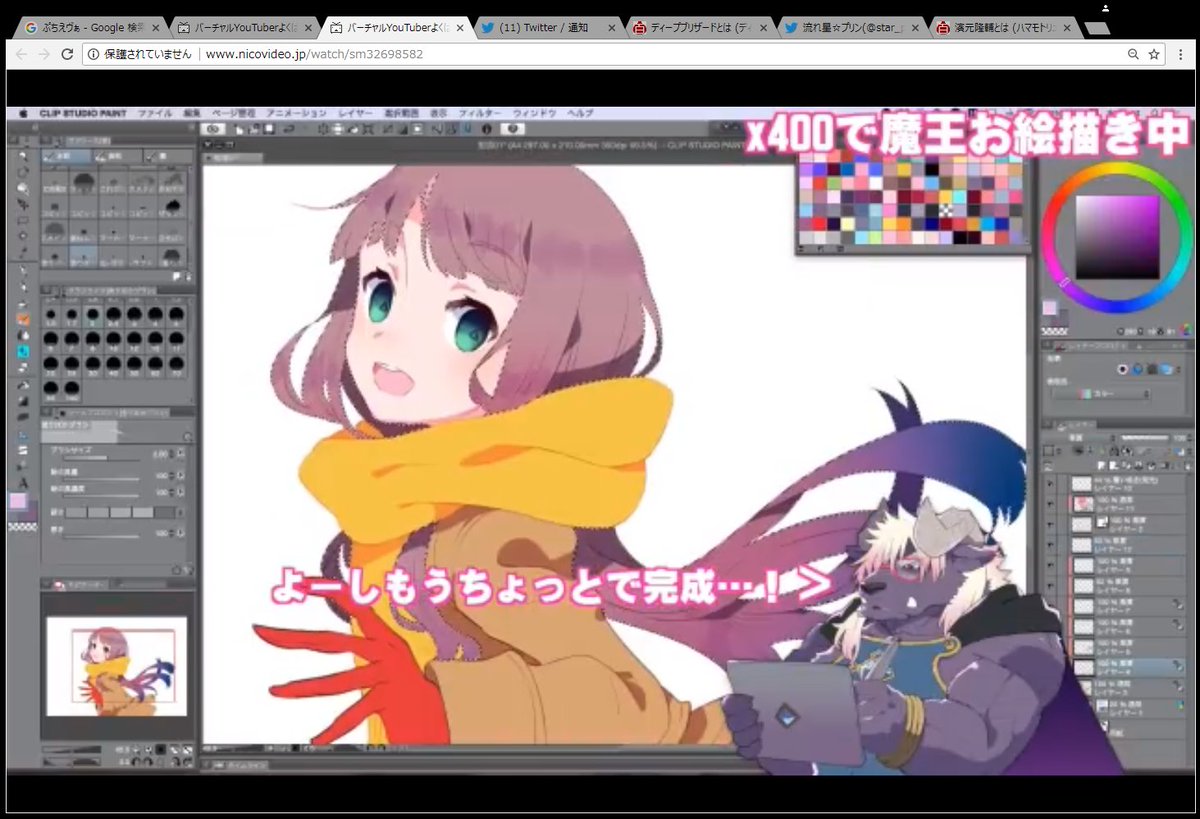This screenshot has width=1200, height=819.
Task: Click the magnifier icon in the address bar
Action: [x=1133, y=54]
